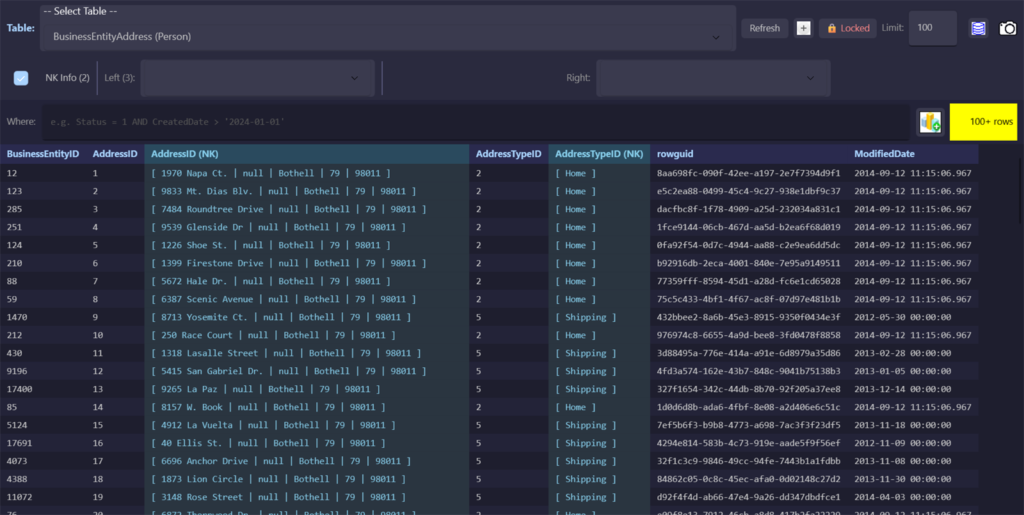Click the AddressTypeID column header

pyautogui.click(x=509, y=154)
